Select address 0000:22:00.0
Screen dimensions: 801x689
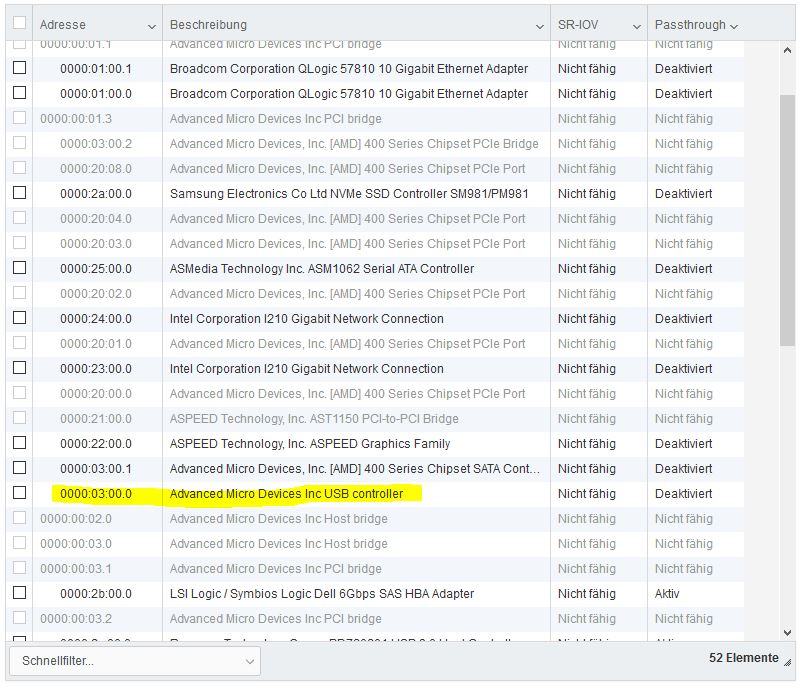[x=96, y=443]
